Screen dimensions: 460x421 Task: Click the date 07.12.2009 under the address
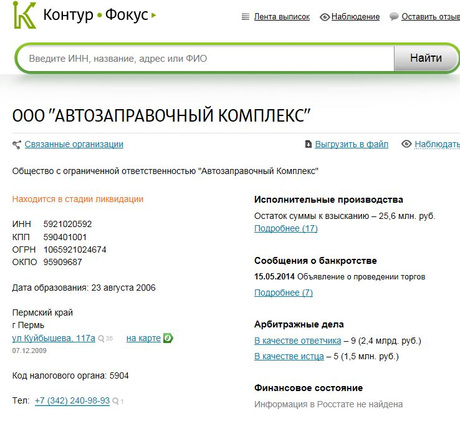click(x=29, y=351)
